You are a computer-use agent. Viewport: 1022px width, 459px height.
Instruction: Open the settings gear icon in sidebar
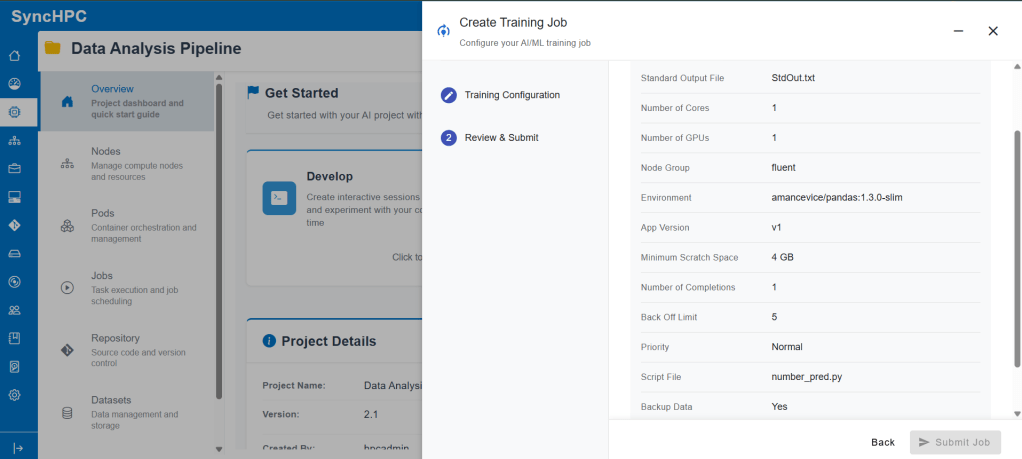14,394
